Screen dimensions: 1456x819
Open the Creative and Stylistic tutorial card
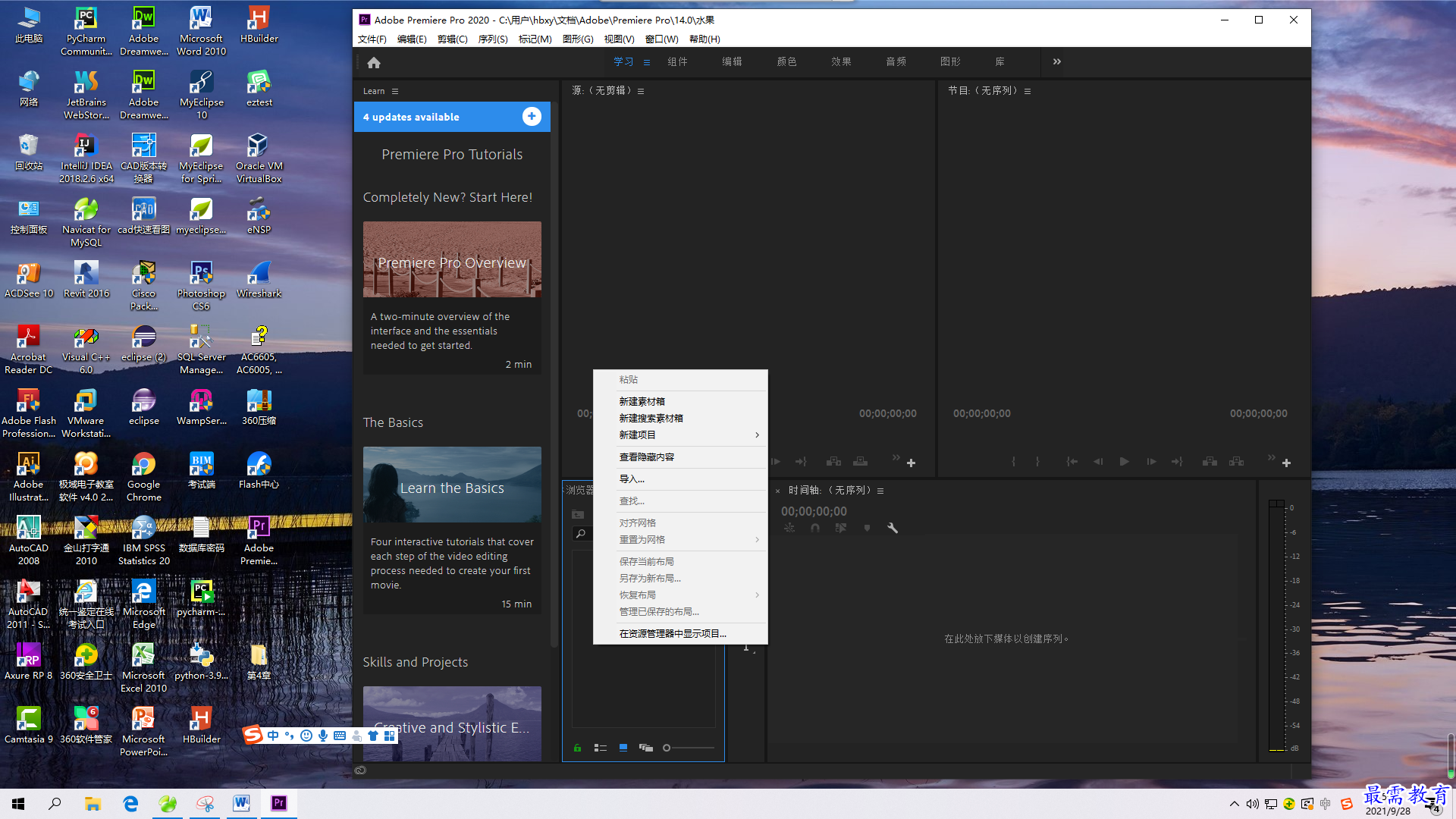[x=452, y=723]
